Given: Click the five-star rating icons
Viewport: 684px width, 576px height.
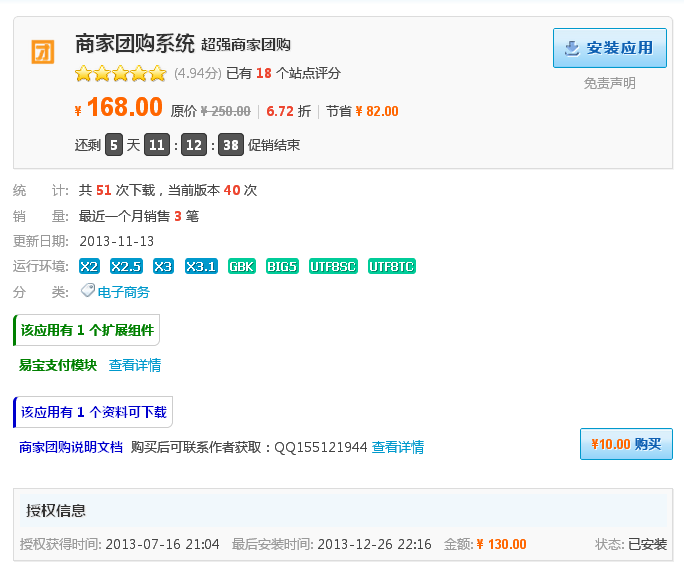Looking at the screenshot, I should tap(121, 73).
